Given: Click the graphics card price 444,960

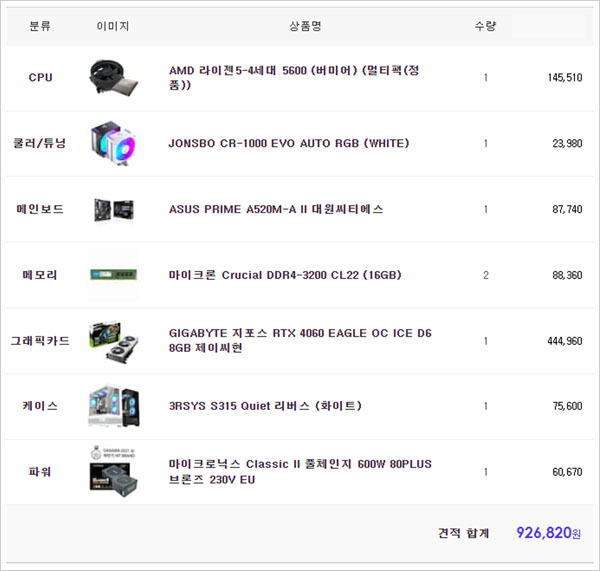Looking at the screenshot, I should 565,341.
